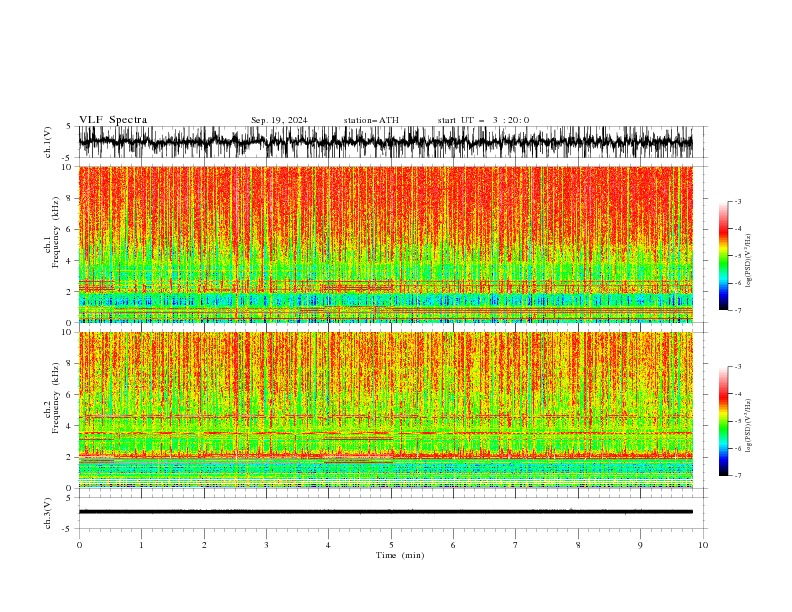Click the ch.1 voltage waveform plot
The image size is (792, 612).
[385, 142]
